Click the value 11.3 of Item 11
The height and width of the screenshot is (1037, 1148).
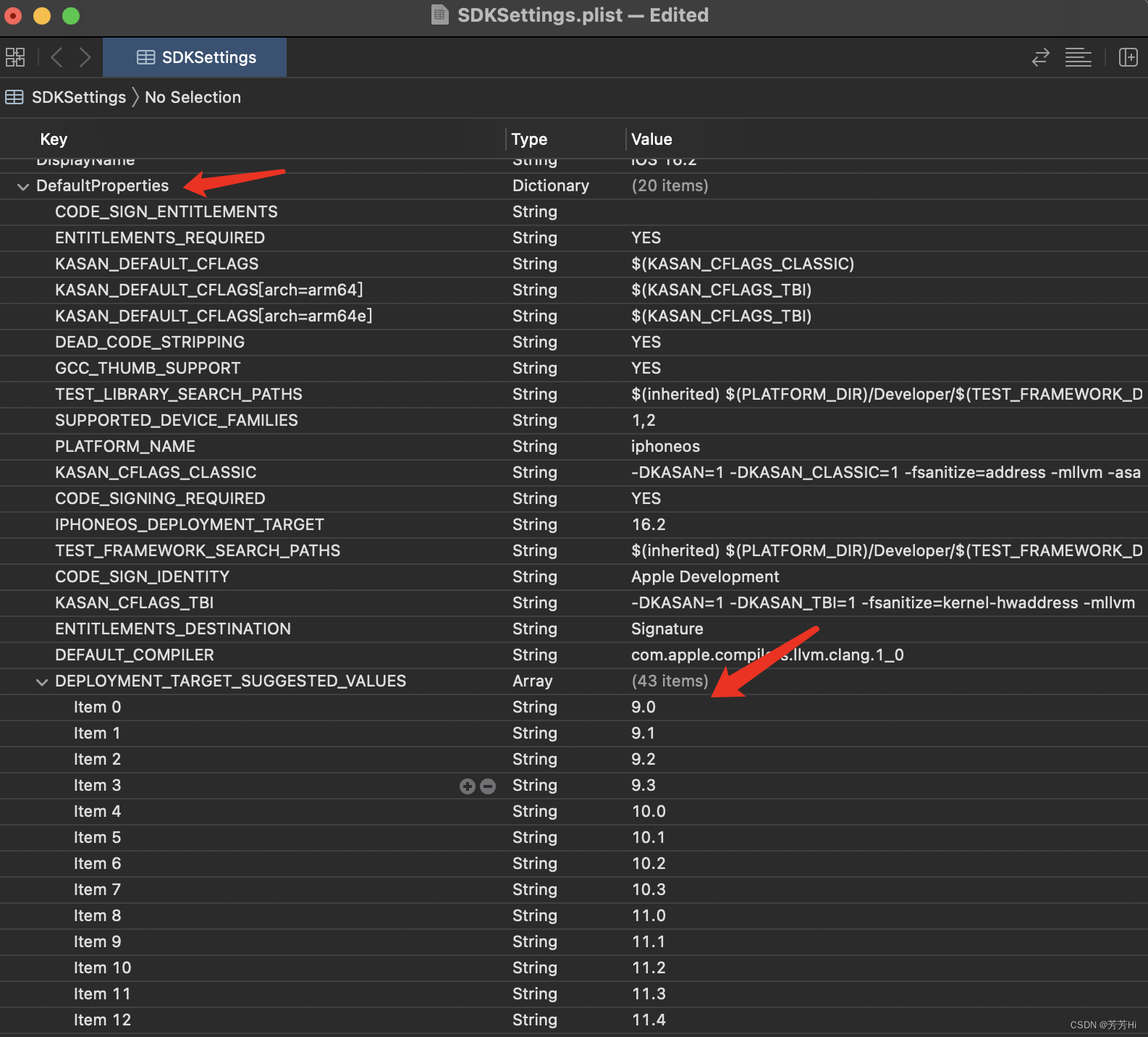point(649,994)
